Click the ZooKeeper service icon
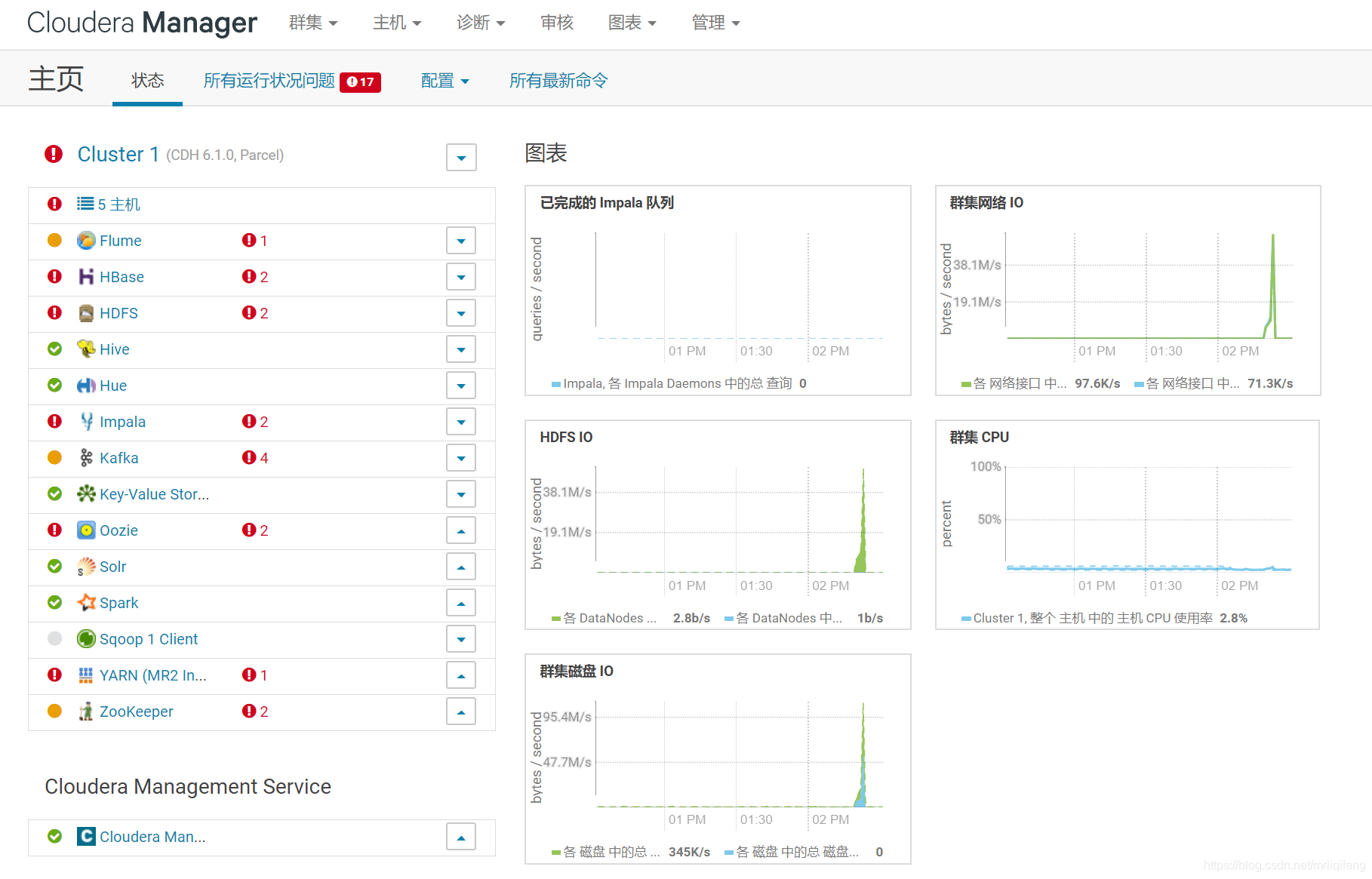The height and width of the screenshot is (879, 1372). pos(86,711)
